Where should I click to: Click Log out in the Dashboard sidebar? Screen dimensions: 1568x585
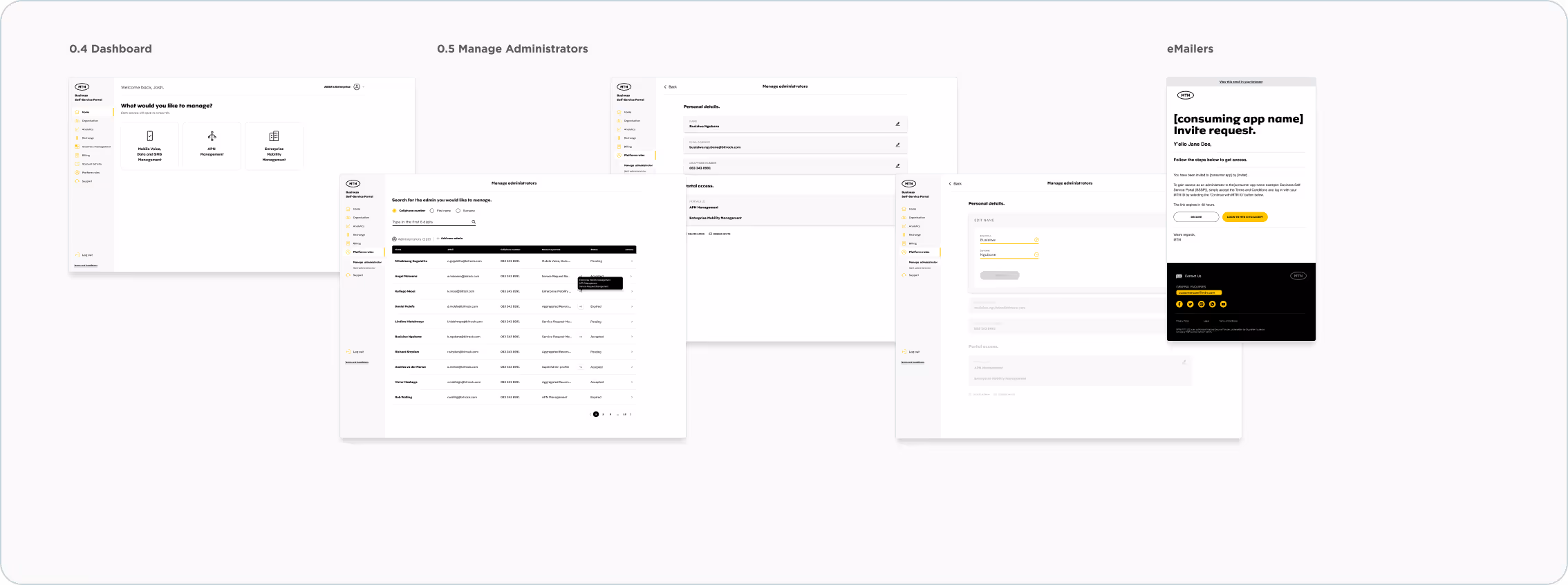84,255
